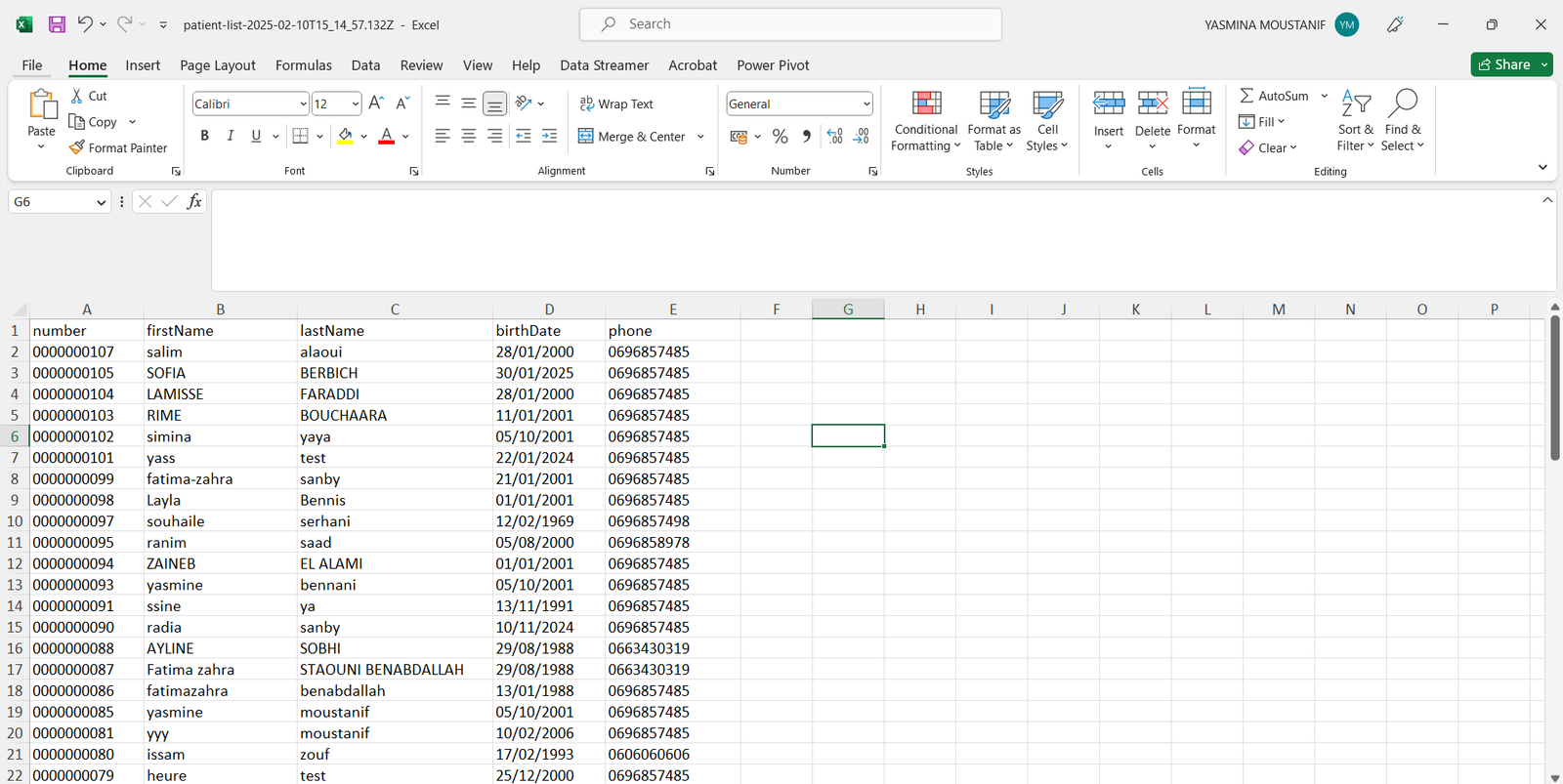Click the green Share button

point(1504,64)
